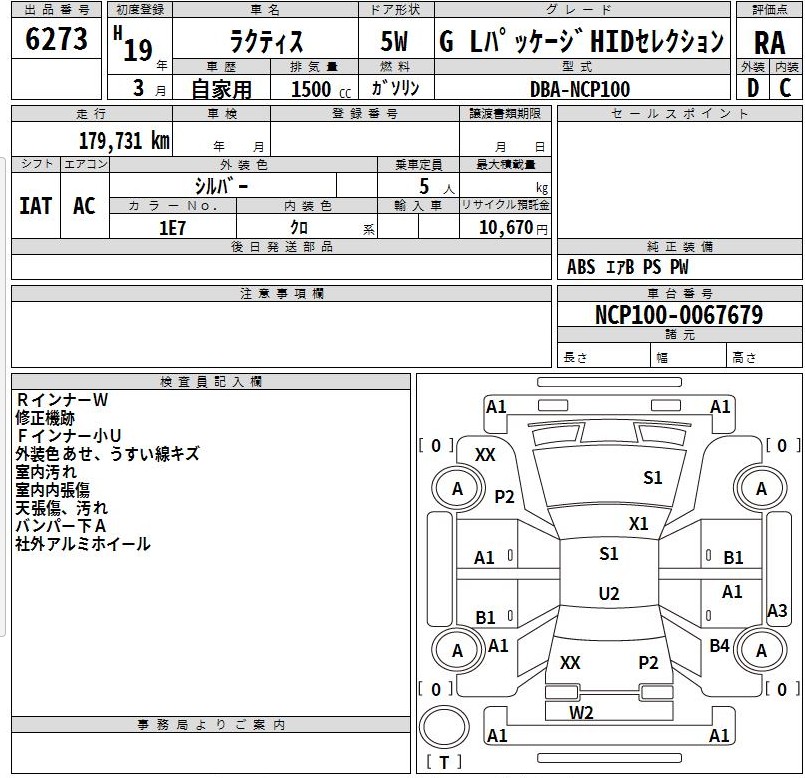Click the 純正装備 header
The height and width of the screenshot is (778, 805).
tap(679, 246)
